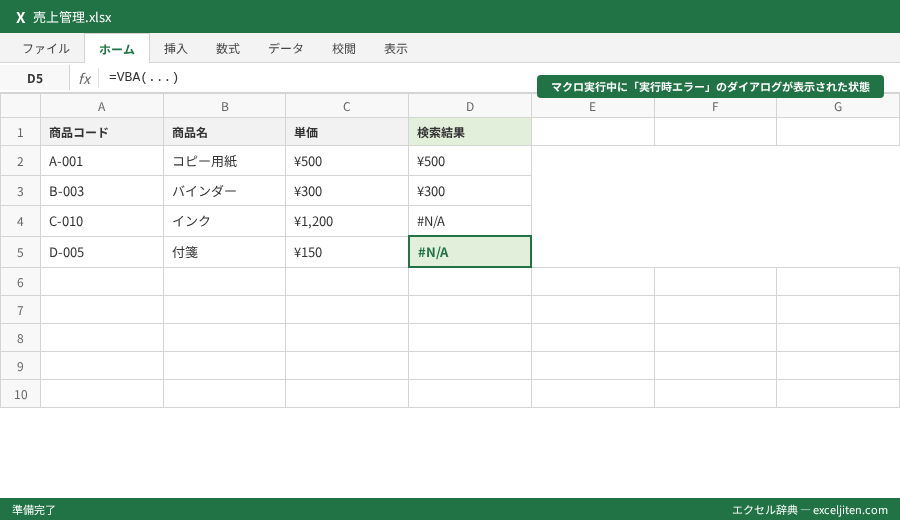Click the 商品コード header cell
This screenshot has height=520, width=900.
[102, 132]
